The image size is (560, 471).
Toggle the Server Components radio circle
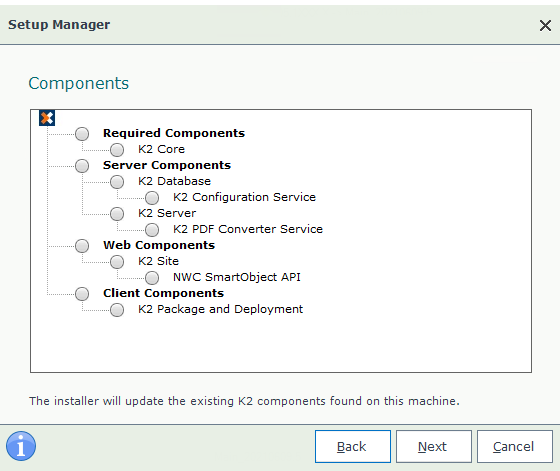[82, 166]
